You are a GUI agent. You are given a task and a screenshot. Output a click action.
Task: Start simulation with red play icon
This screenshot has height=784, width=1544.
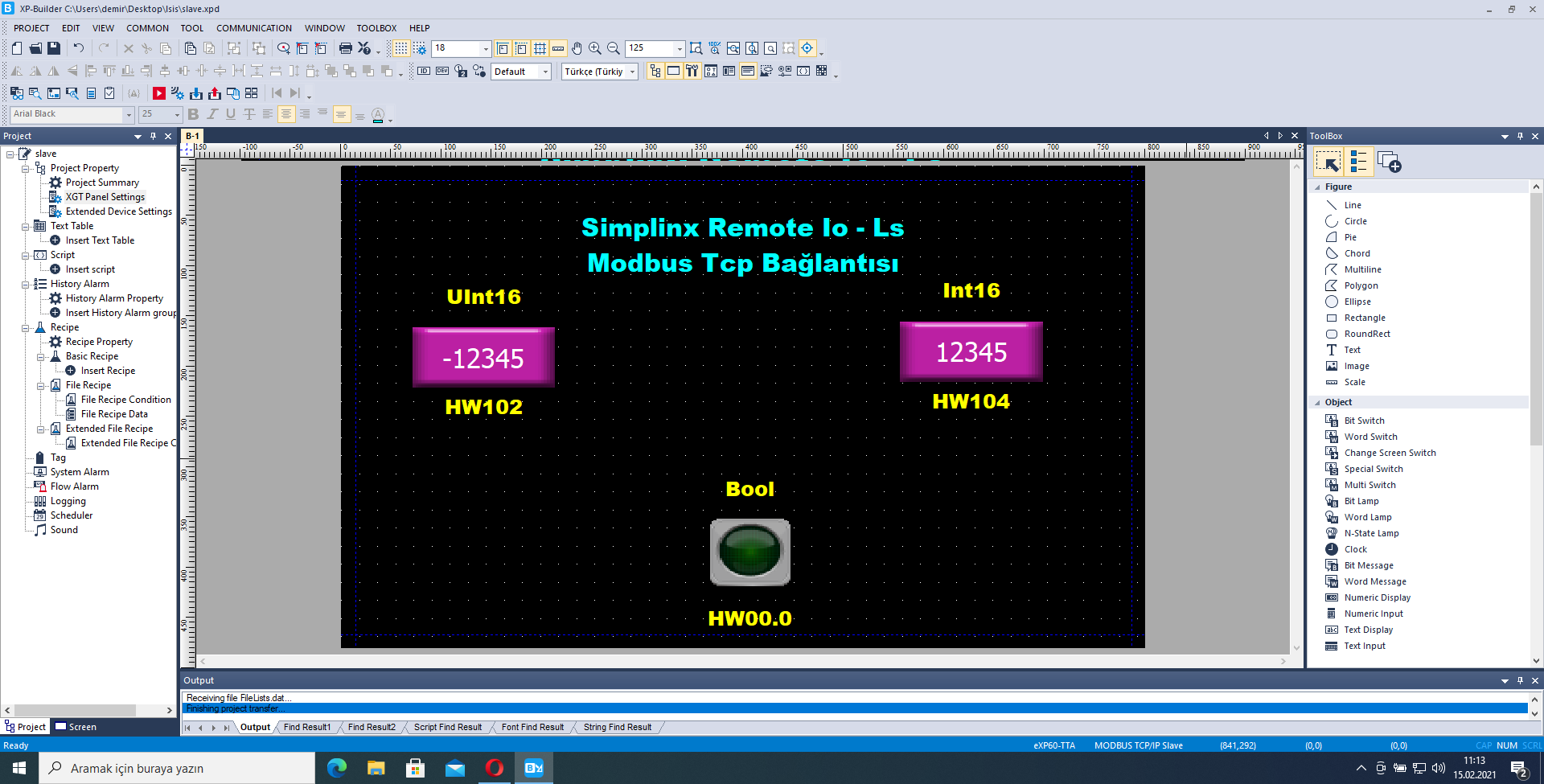[159, 93]
